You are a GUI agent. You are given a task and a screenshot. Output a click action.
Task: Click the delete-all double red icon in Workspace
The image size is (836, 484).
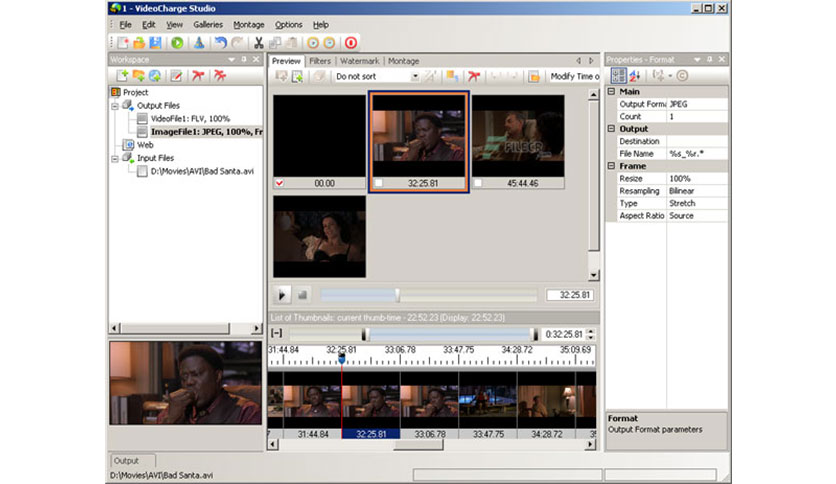[x=220, y=76]
